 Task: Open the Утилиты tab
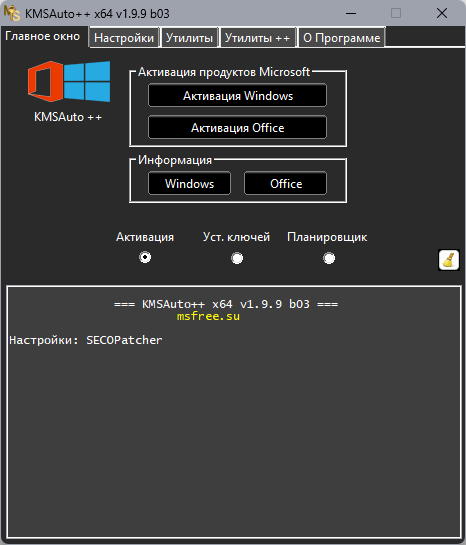click(x=189, y=38)
